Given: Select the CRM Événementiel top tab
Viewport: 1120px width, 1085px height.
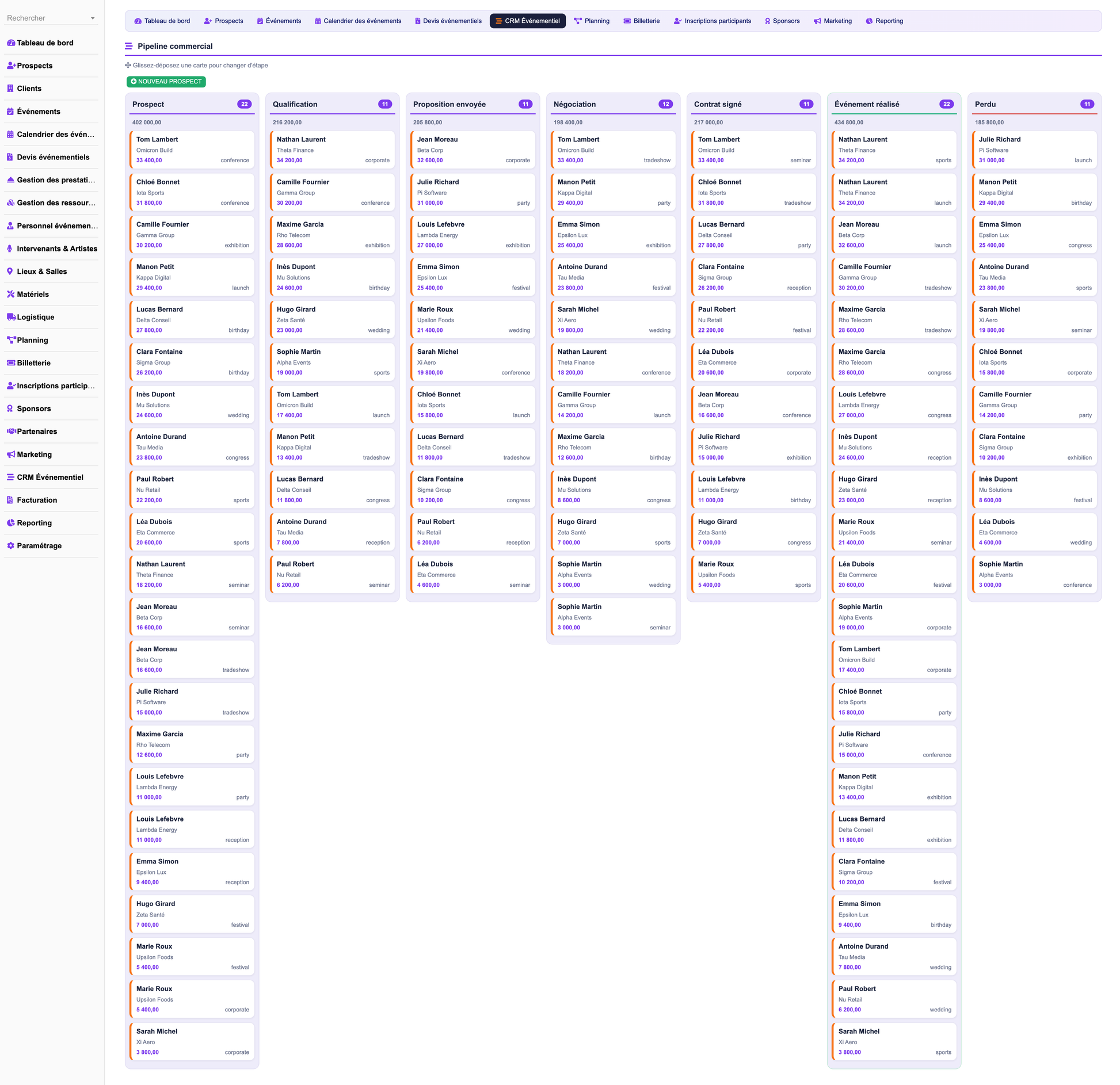Looking at the screenshot, I should (527, 21).
